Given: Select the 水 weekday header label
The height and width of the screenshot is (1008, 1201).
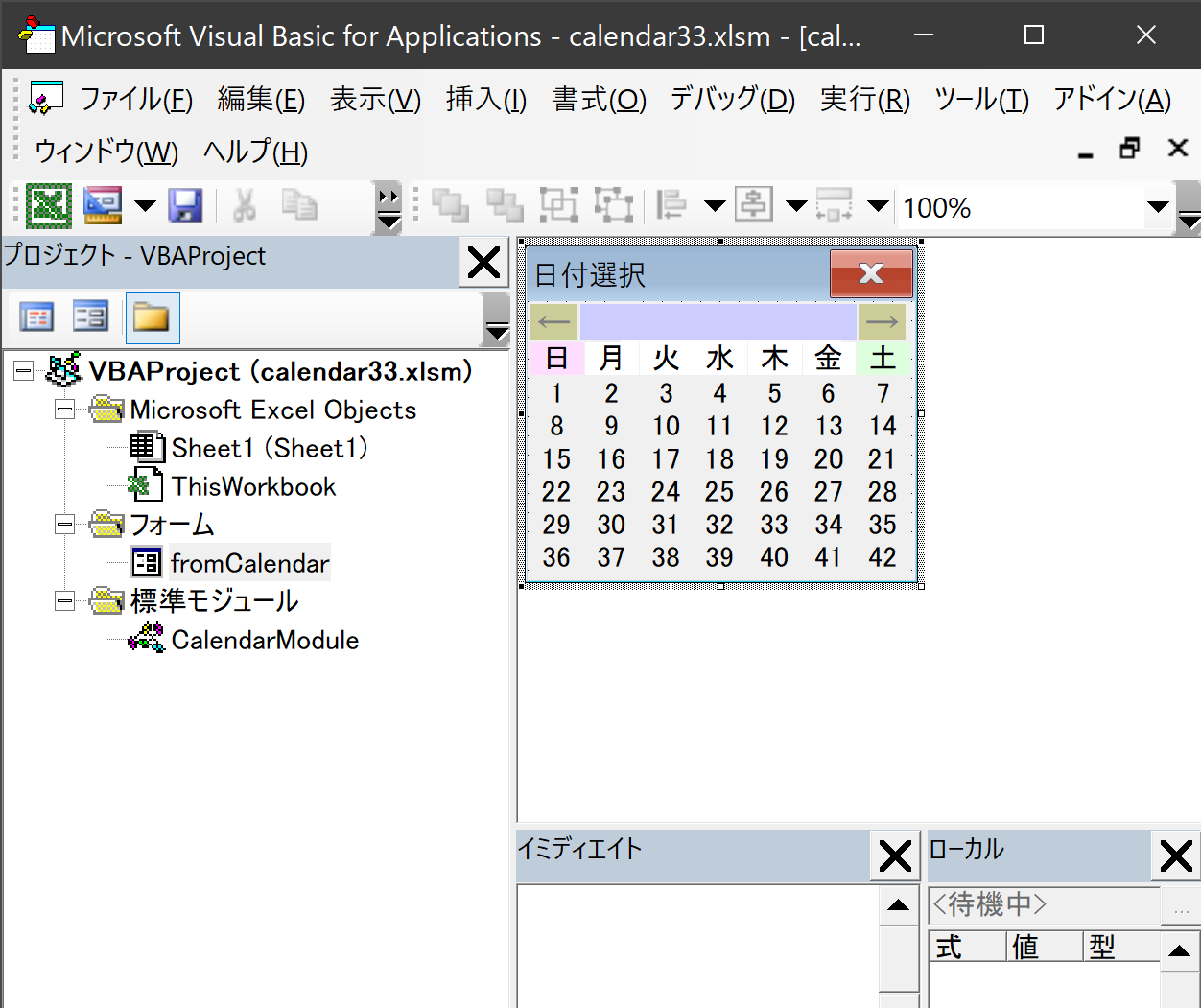Looking at the screenshot, I should coord(719,358).
